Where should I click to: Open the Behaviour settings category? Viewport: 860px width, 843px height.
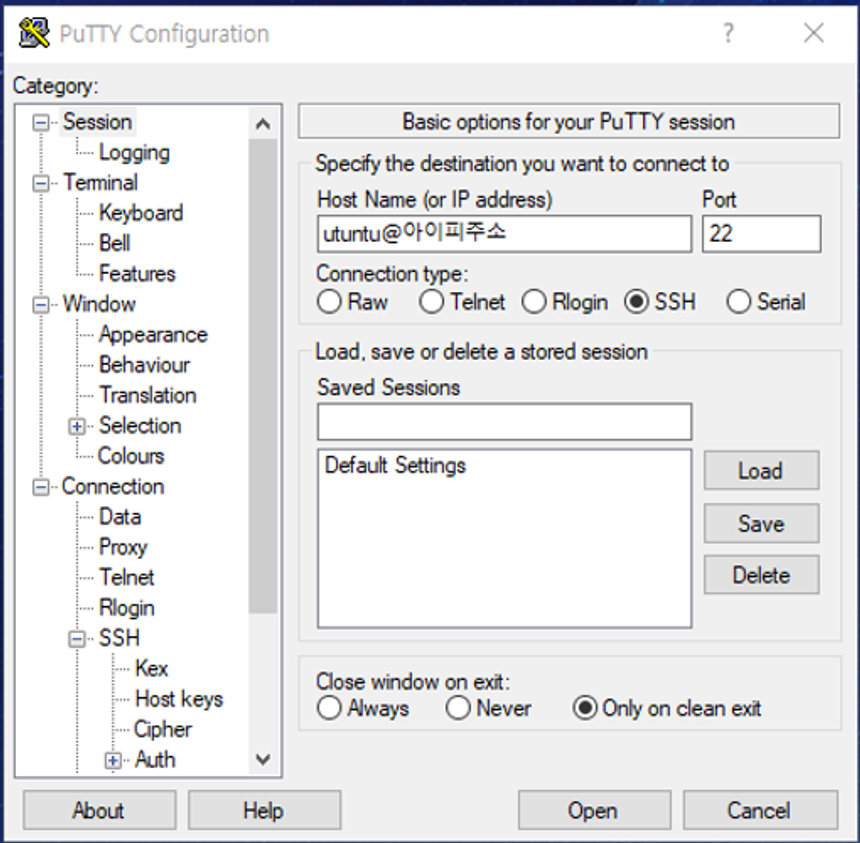(145, 365)
